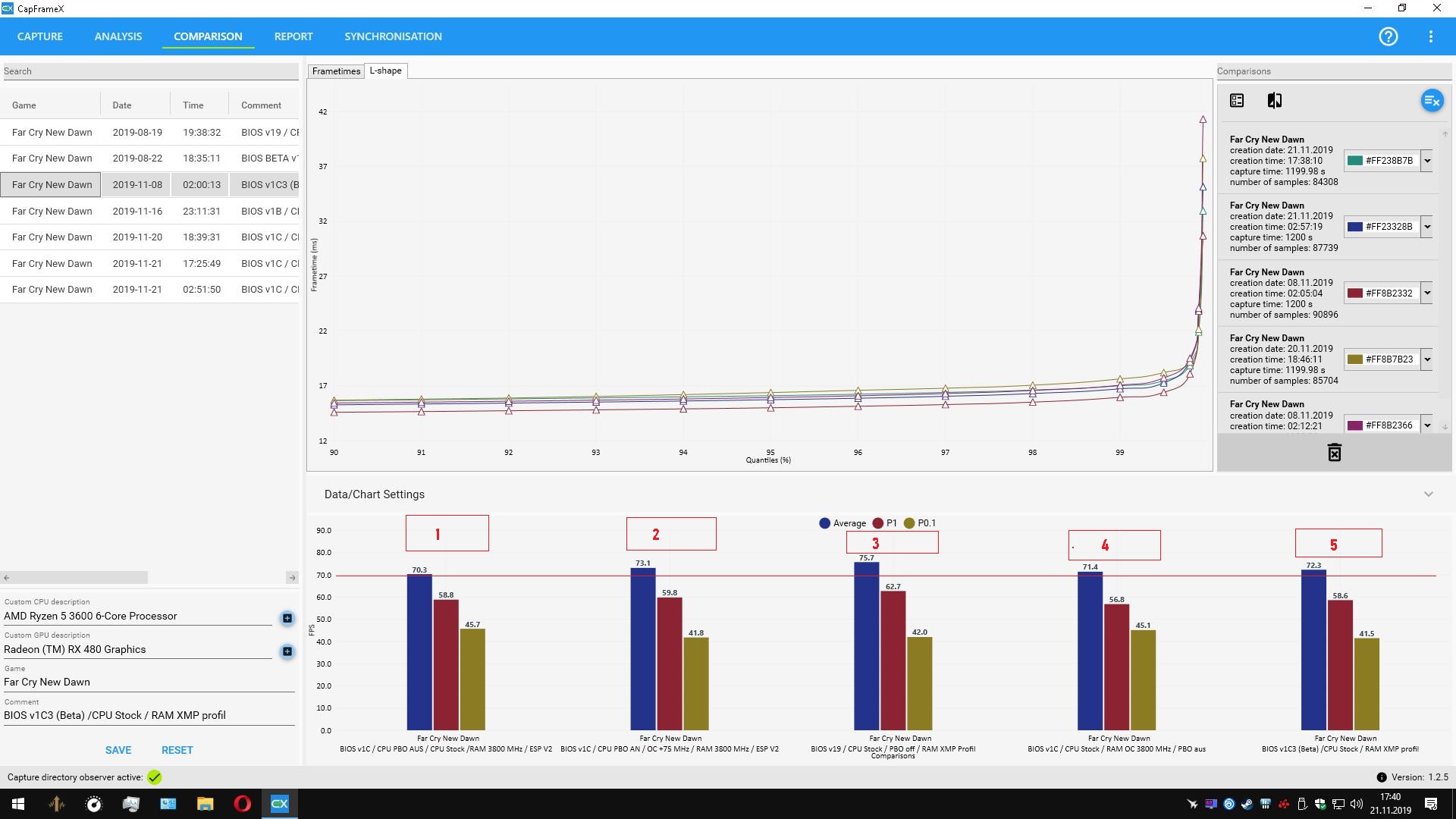Open Steam from the system tray
Viewport: 1456px width, 819px height.
coord(1247,804)
